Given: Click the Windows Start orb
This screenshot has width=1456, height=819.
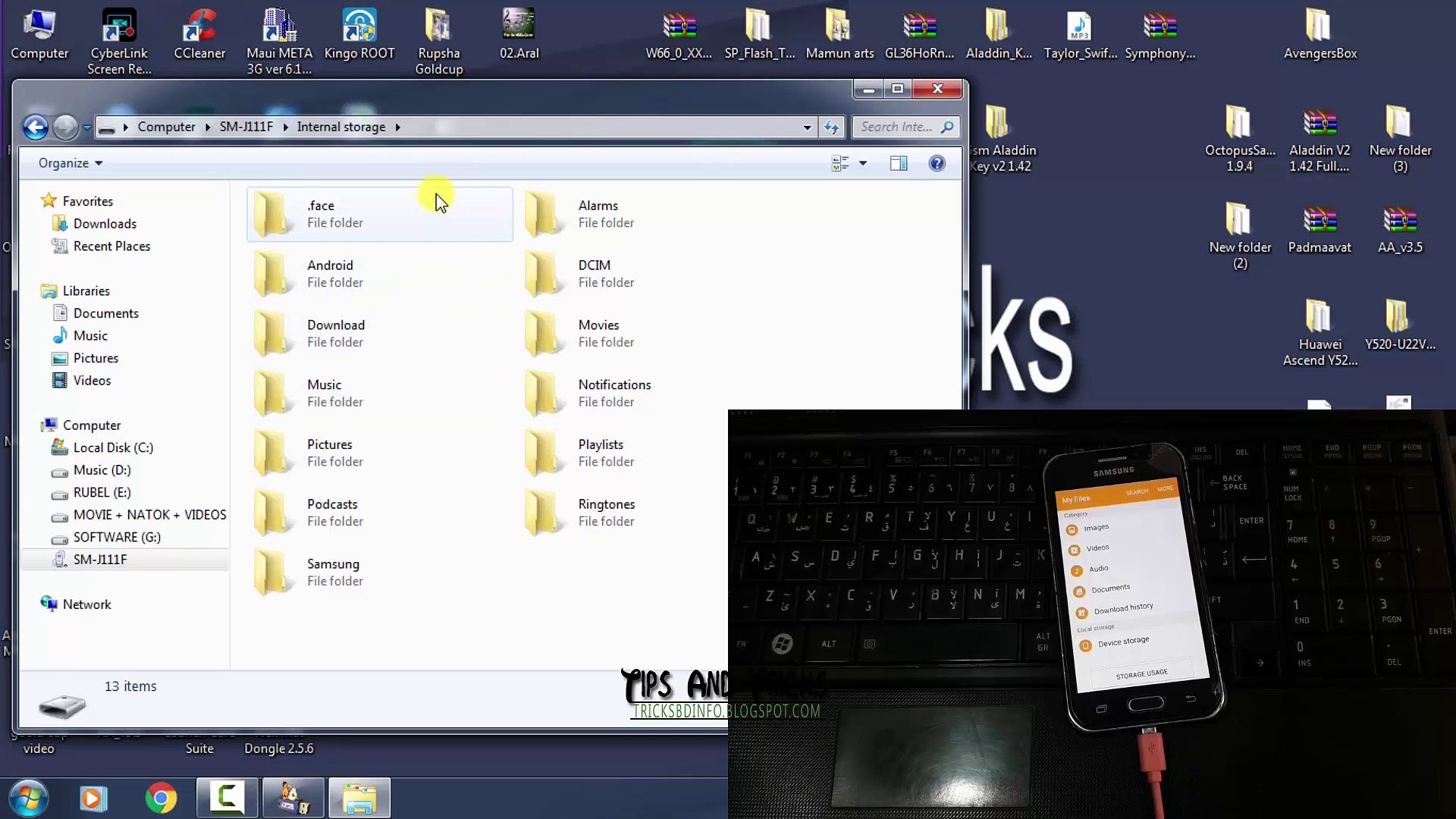Looking at the screenshot, I should (29, 798).
